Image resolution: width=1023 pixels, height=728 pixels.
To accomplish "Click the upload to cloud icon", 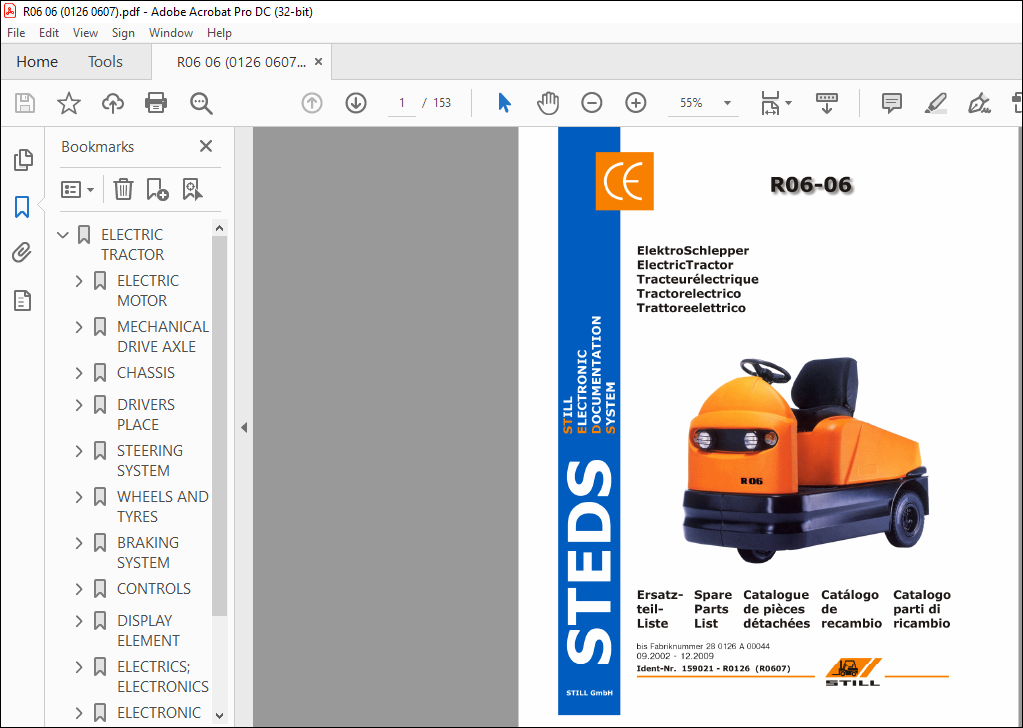I will click(113, 103).
